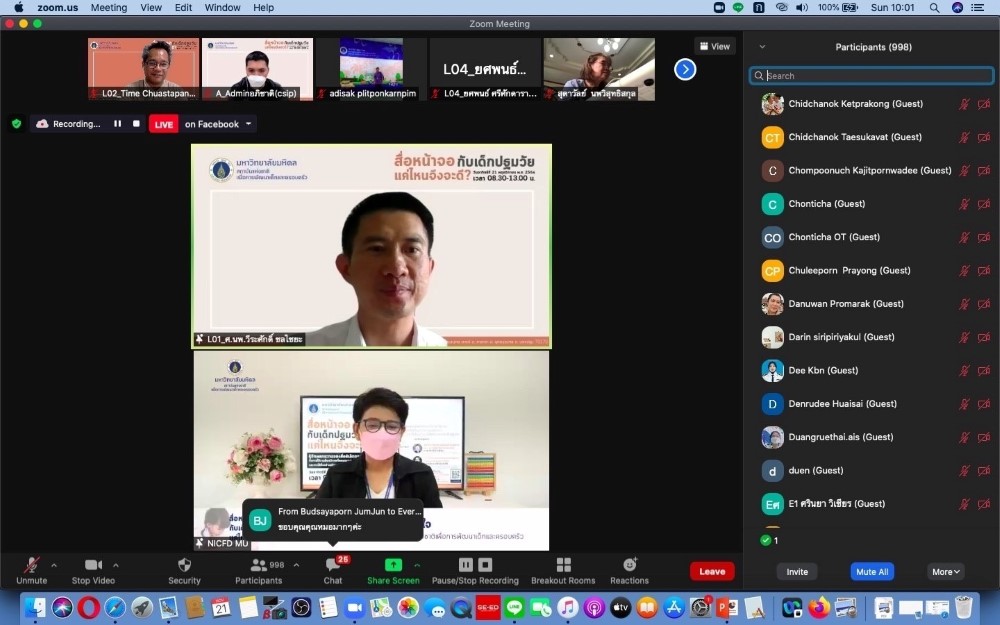Click the green encryption shield icon

click(16, 124)
